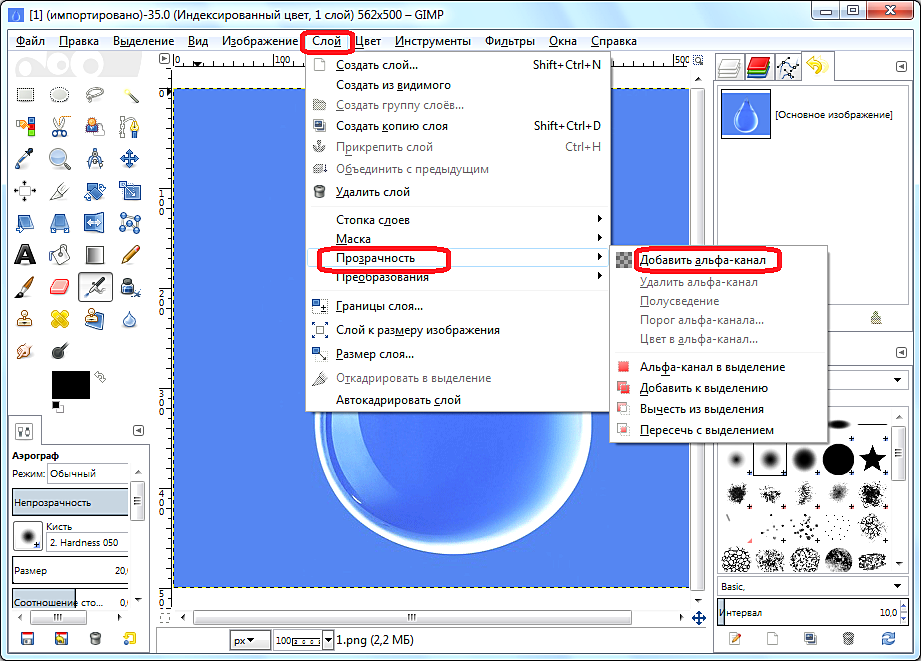
Task: Open the Layers dialog tab
Action: 729,68
